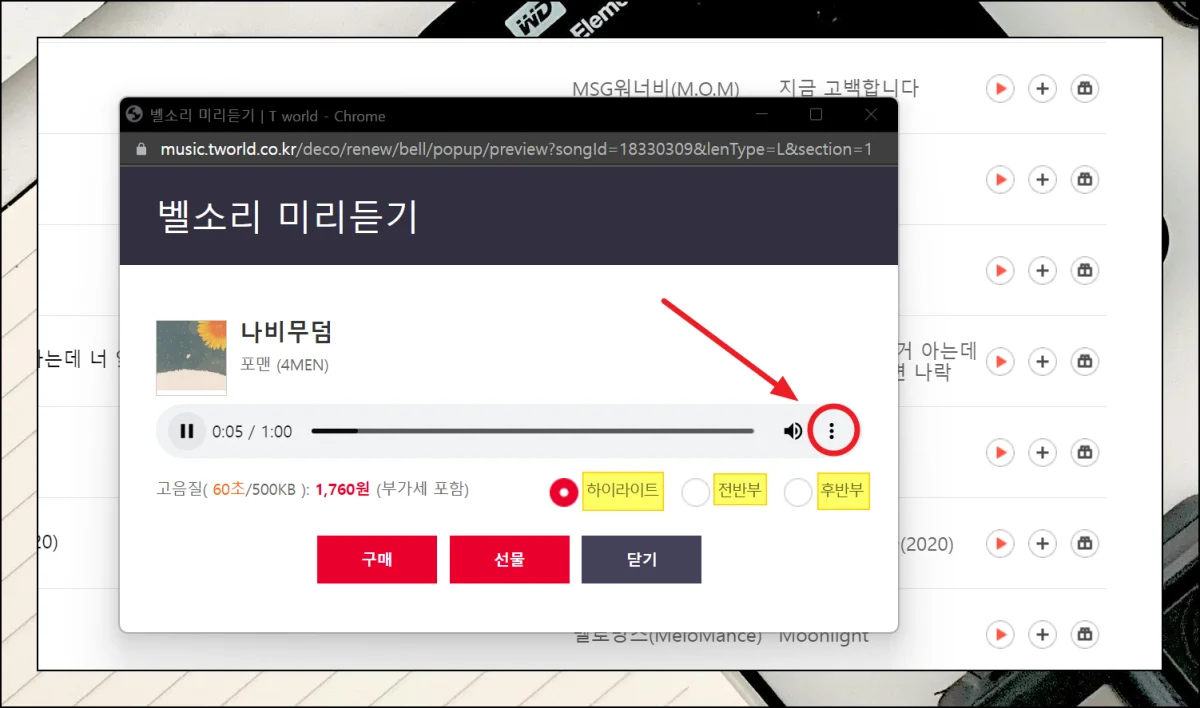Close the 벨소리 미리듣기 popup window
Viewport: 1200px width, 708px height.
pyautogui.click(x=870, y=115)
